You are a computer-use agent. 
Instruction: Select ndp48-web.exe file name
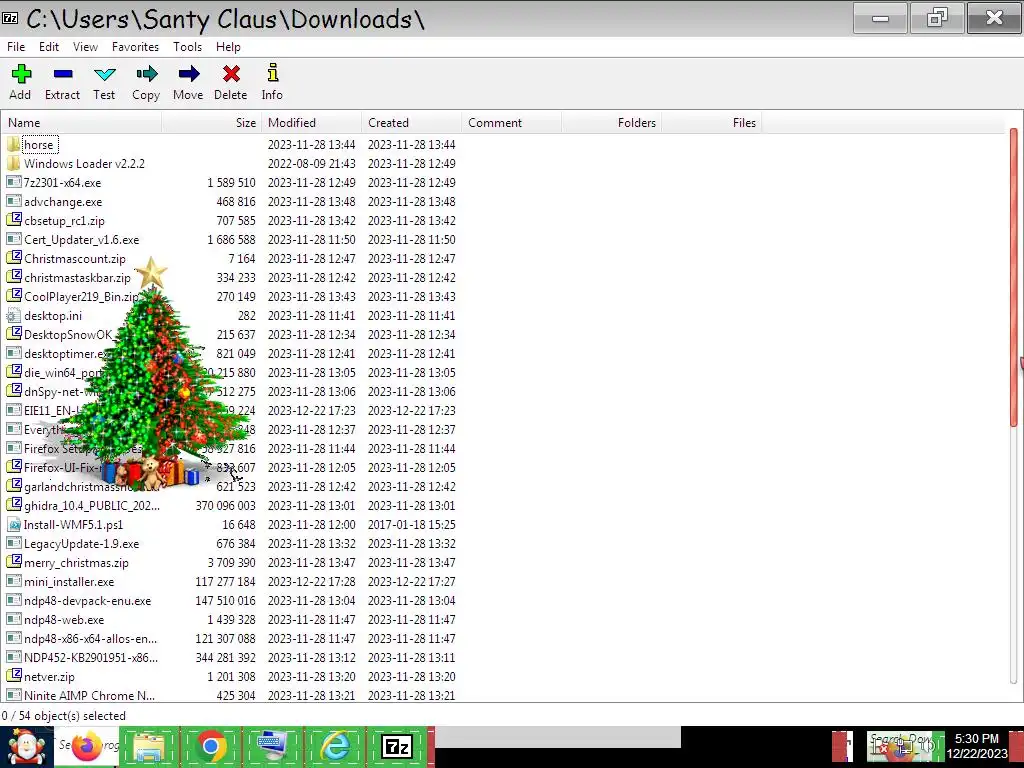coord(63,619)
